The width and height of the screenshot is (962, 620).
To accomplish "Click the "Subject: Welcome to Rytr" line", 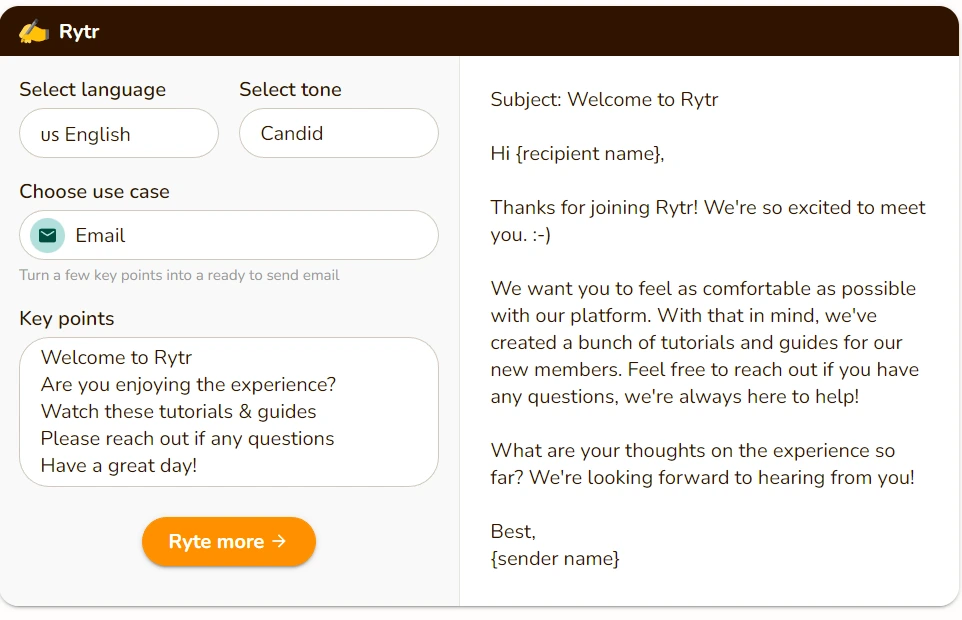I will [x=604, y=100].
